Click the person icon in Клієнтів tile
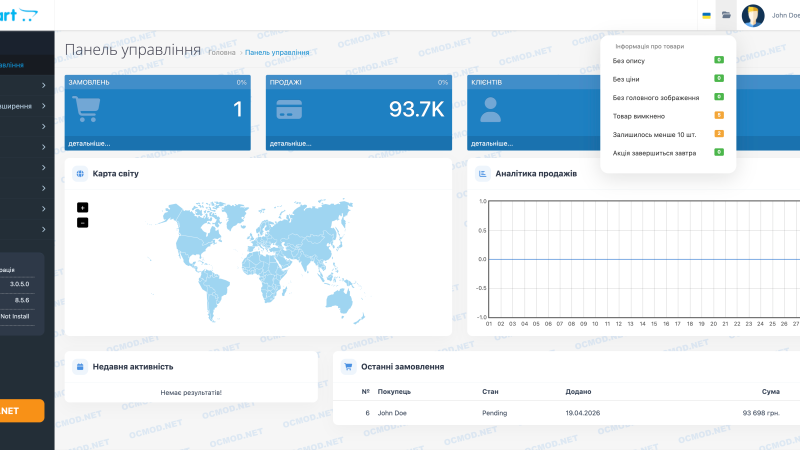The width and height of the screenshot is (800, 450). tap(490, 110)
